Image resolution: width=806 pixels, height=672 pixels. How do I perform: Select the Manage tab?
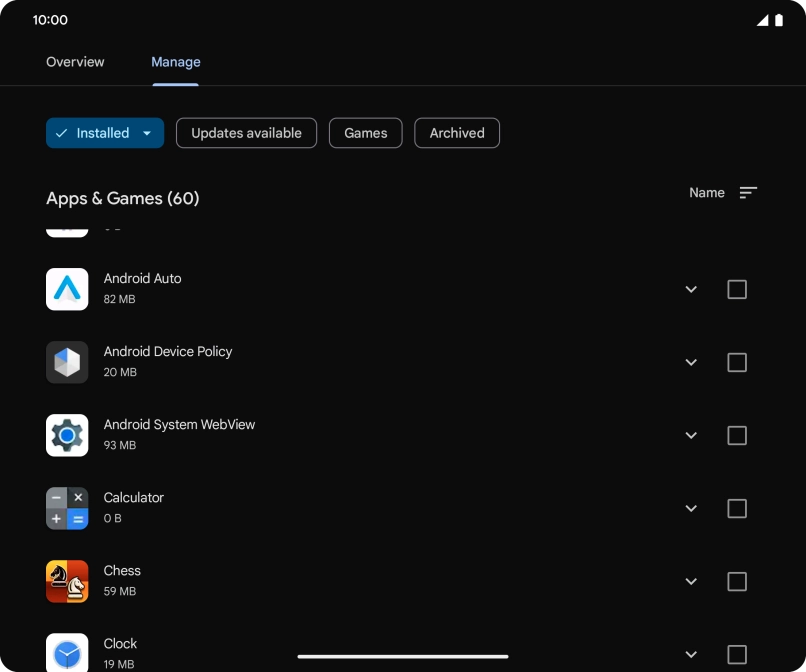point(176,62)
